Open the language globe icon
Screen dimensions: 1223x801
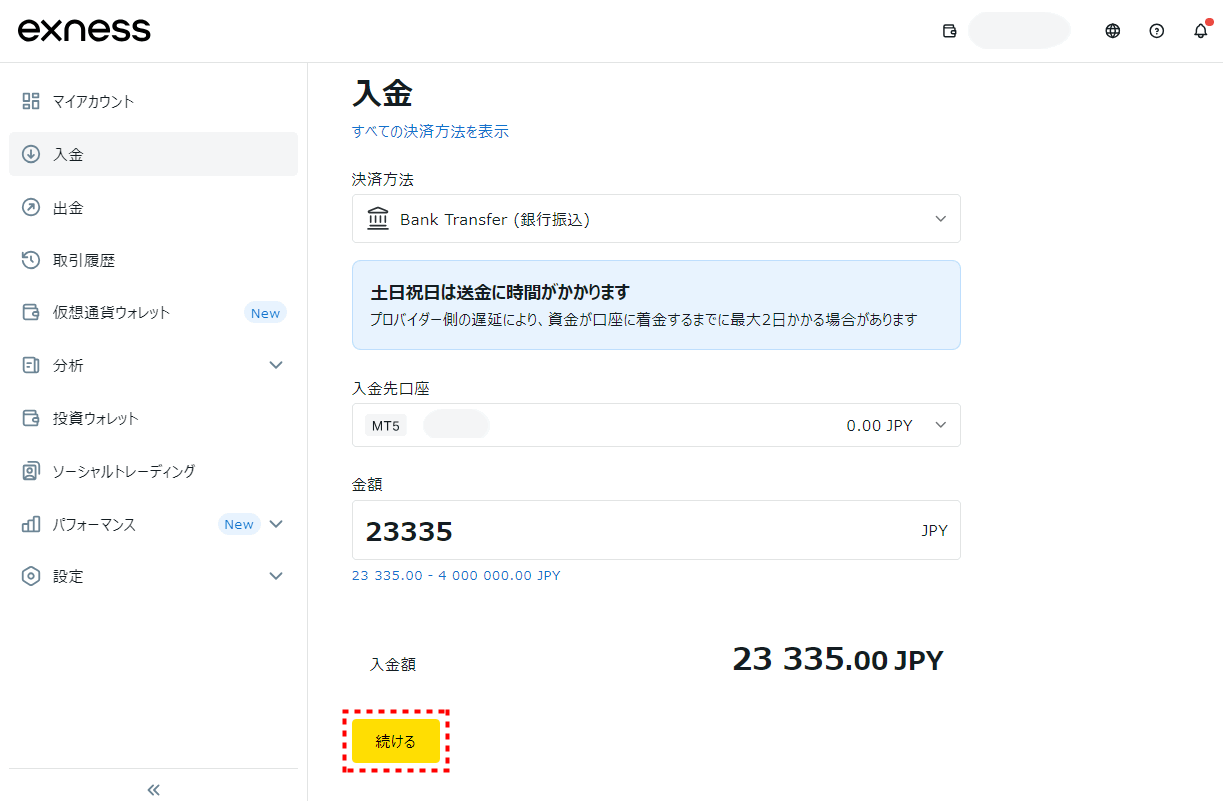tap(1112, 31)
